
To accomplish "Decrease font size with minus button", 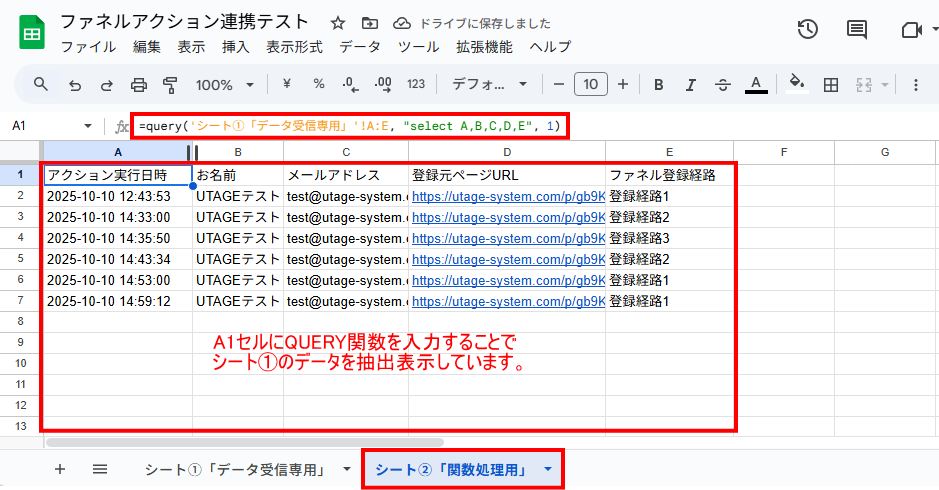I will (x=559, y=85).
